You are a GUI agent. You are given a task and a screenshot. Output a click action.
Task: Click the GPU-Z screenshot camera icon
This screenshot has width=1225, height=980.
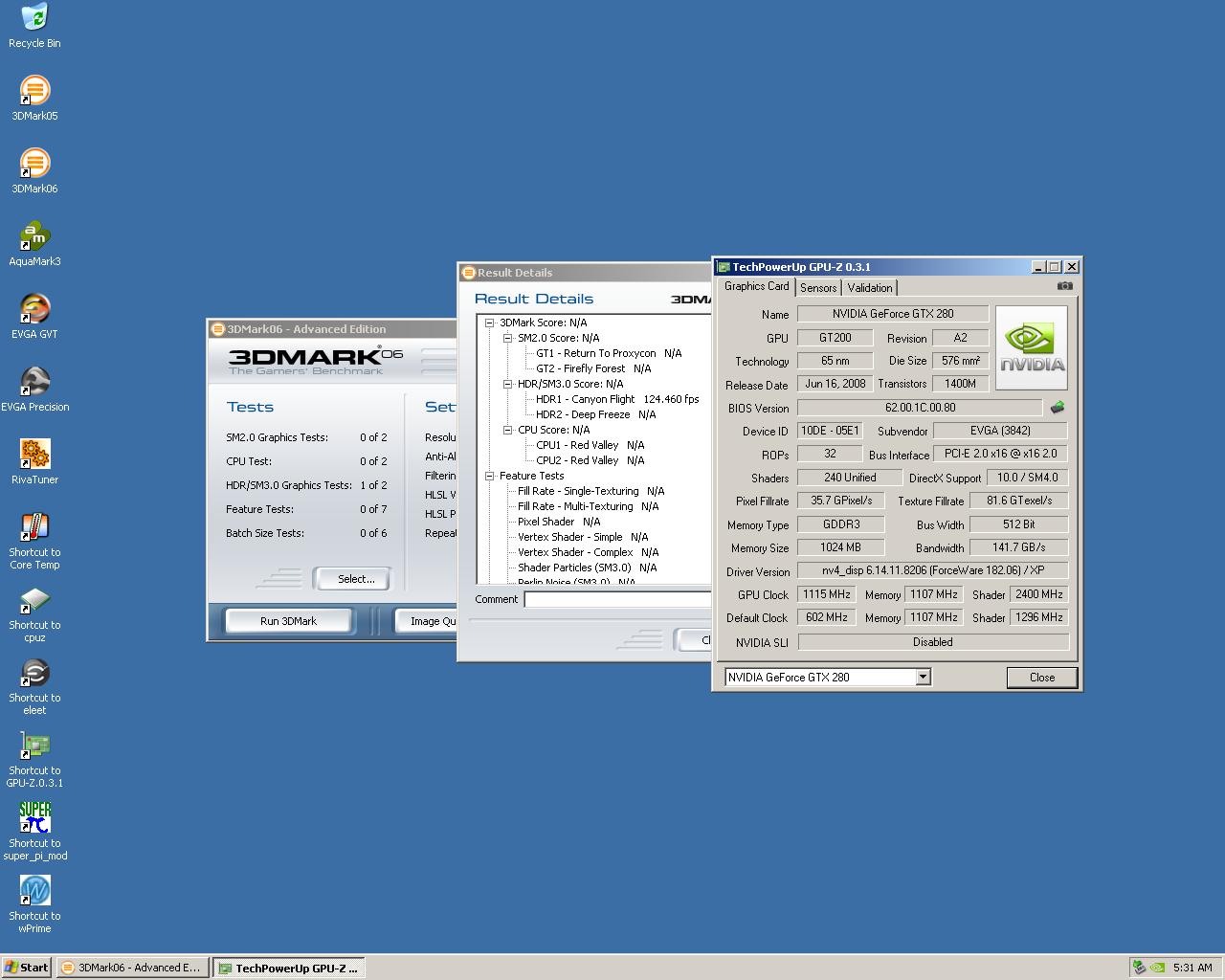(1064, 286)
